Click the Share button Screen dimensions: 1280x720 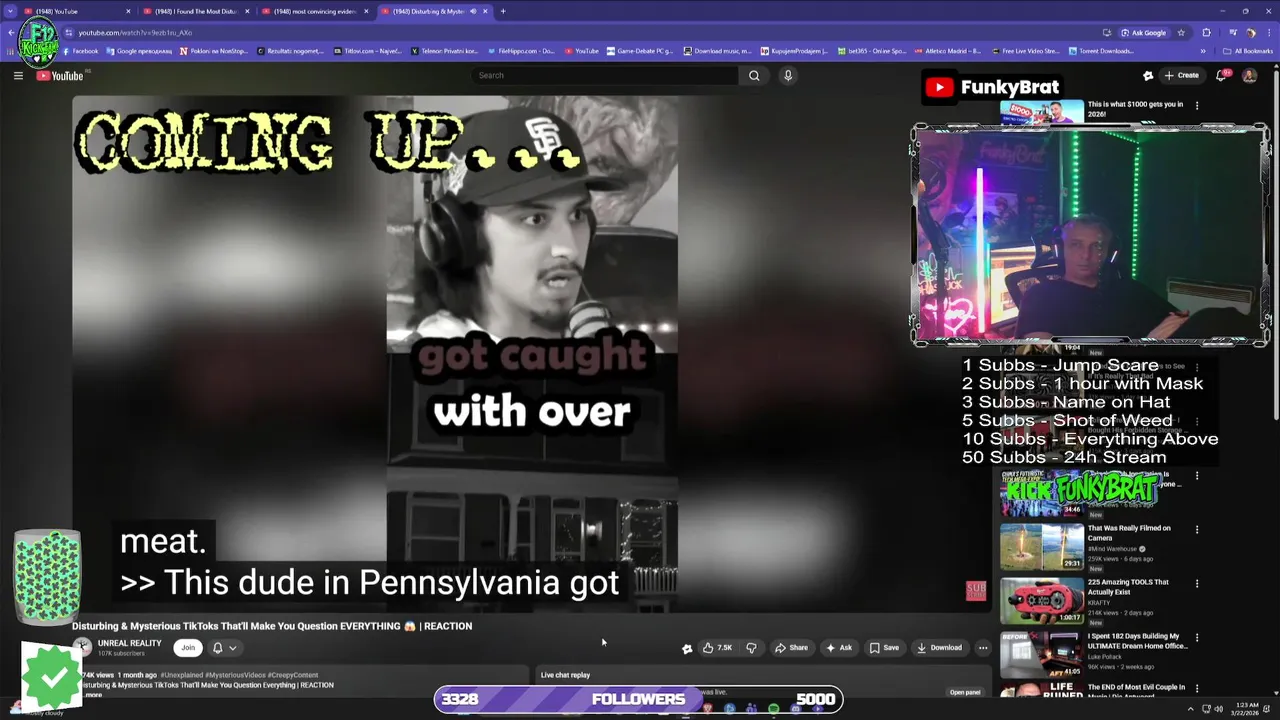point(791,648)
